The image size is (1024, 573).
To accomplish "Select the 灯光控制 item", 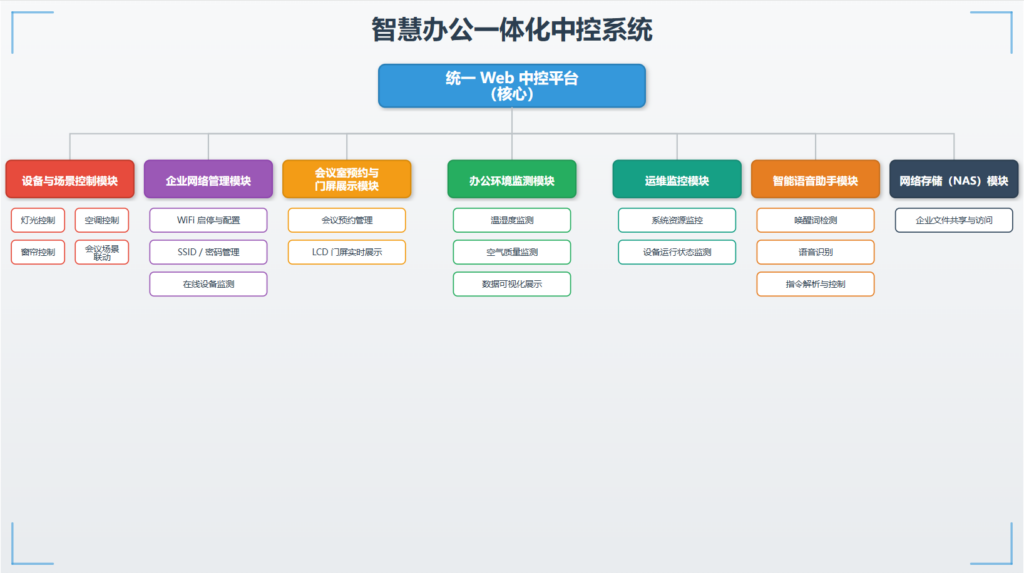I will (38, 220).
